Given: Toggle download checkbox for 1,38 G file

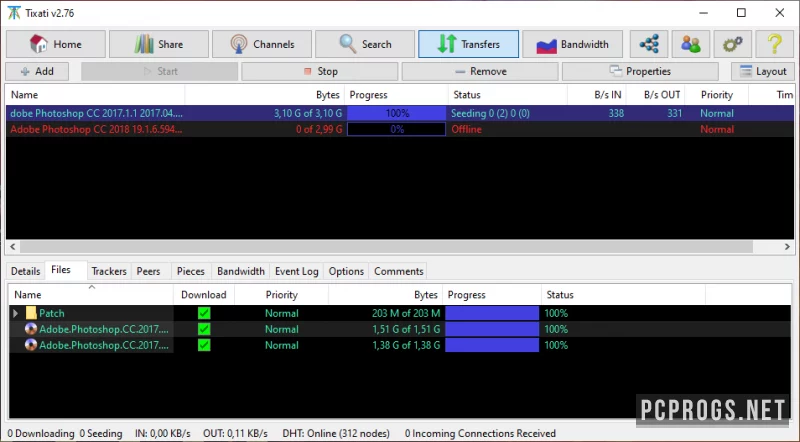Looking at the screenshot, I should pos(204,345).
